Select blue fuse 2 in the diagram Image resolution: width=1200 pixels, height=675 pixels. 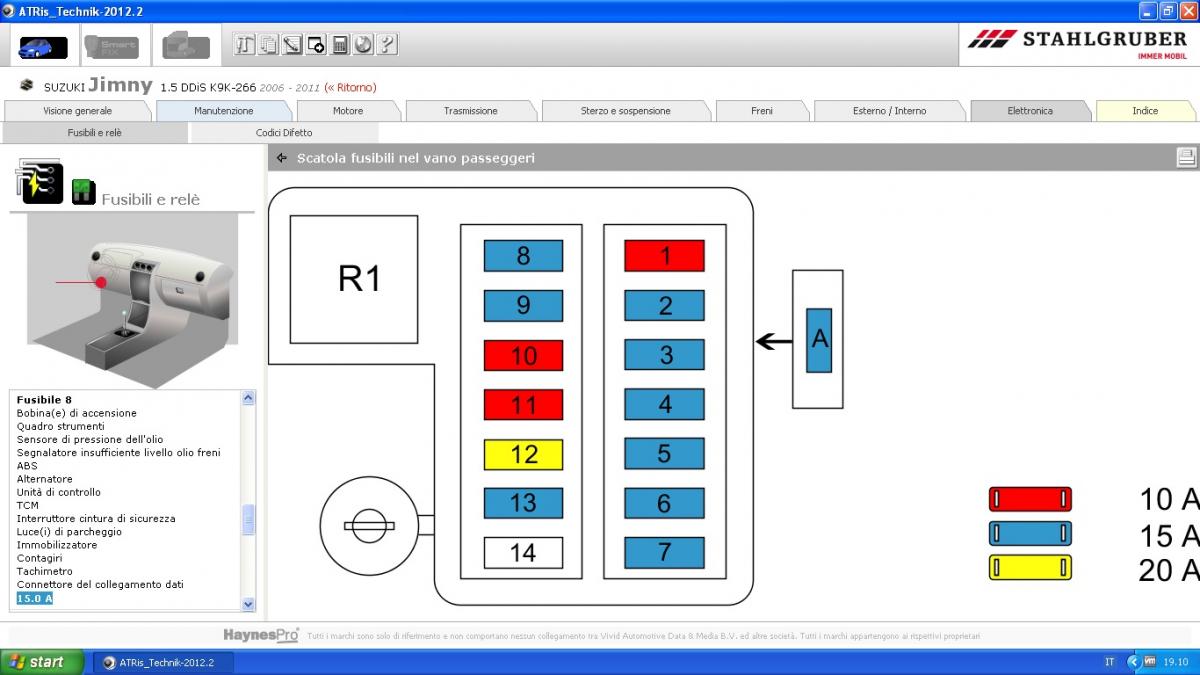(664, 306)
